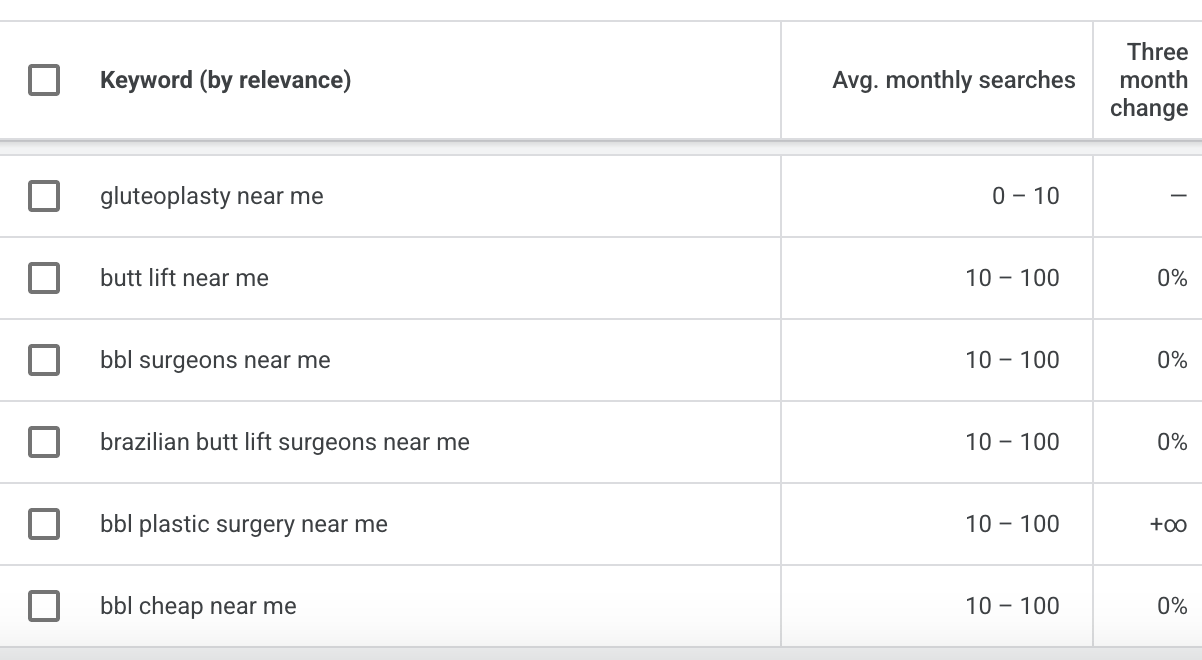Open the 'gluteoplasty near me' keyword

pyautogui.click(x=212, y=196)
